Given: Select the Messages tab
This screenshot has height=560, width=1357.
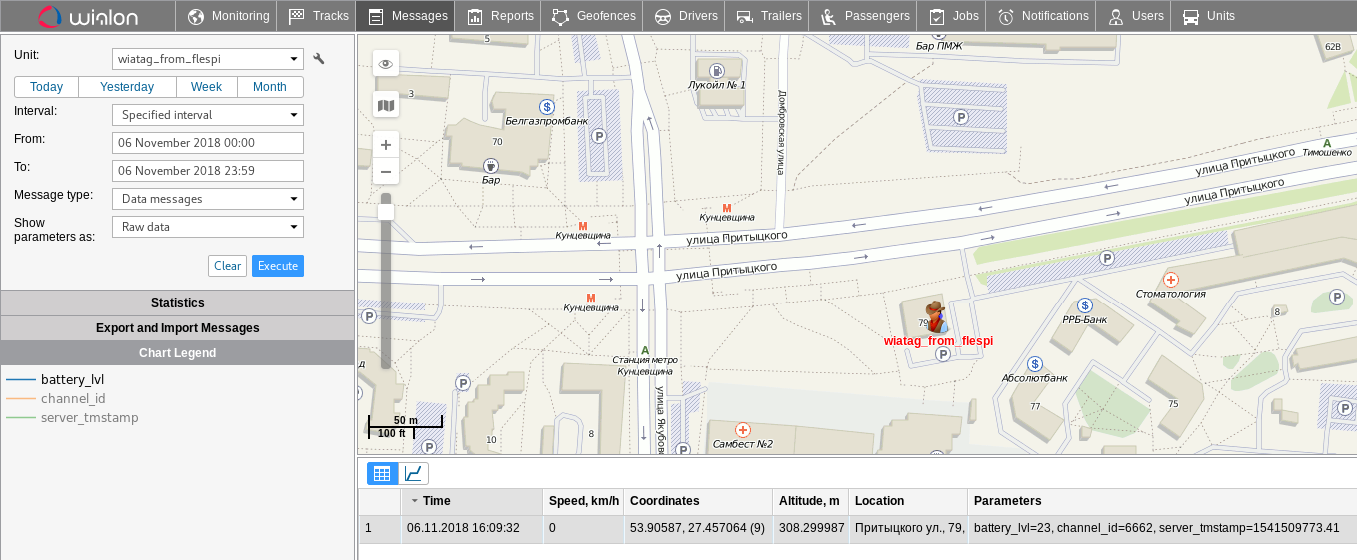Looking at the screenshot, I should [x=405, y=16].
